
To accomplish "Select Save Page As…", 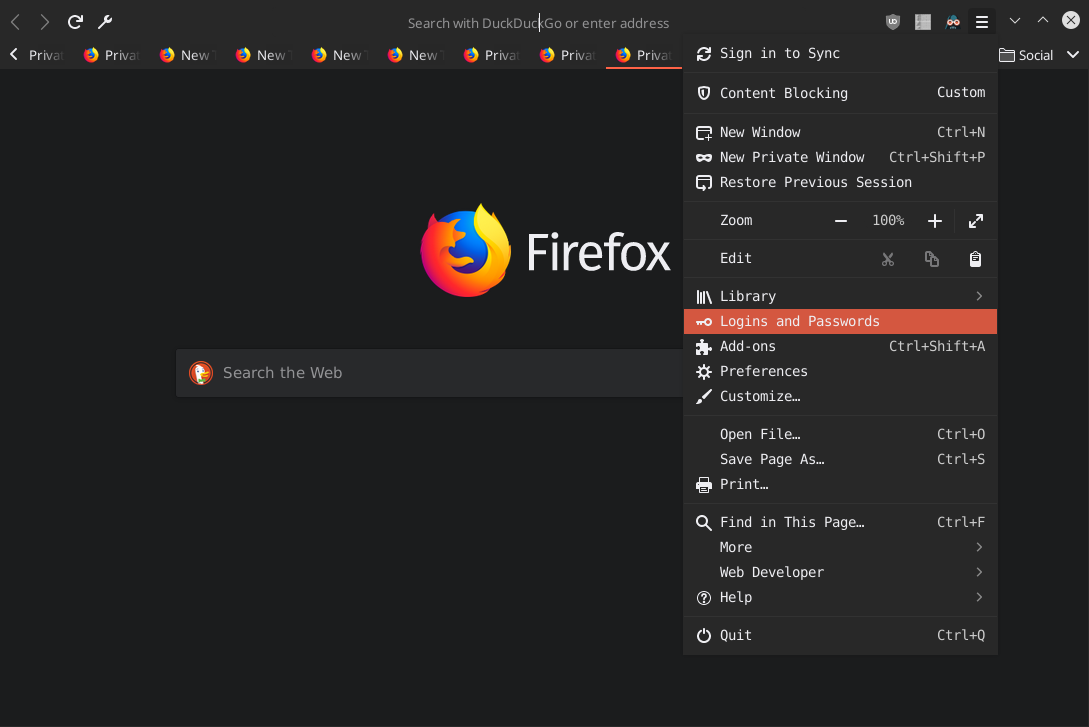I will click(840, 459).
